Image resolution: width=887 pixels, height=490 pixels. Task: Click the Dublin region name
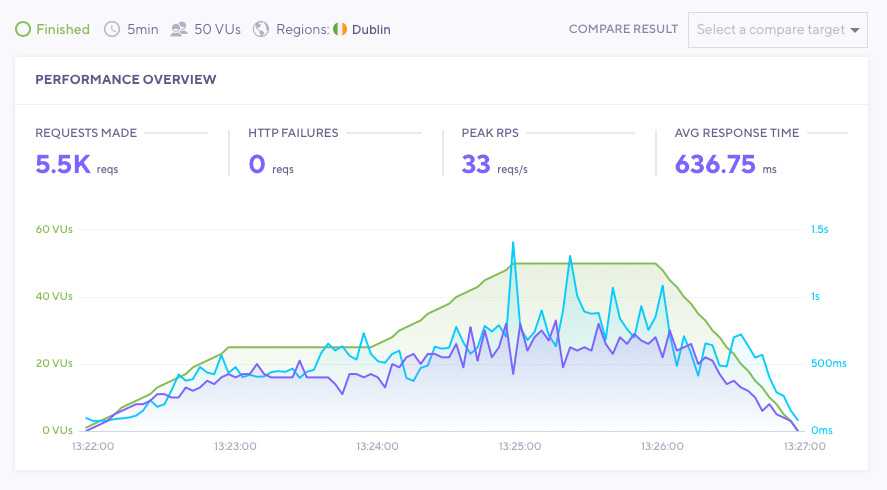(x=371, y=29)
